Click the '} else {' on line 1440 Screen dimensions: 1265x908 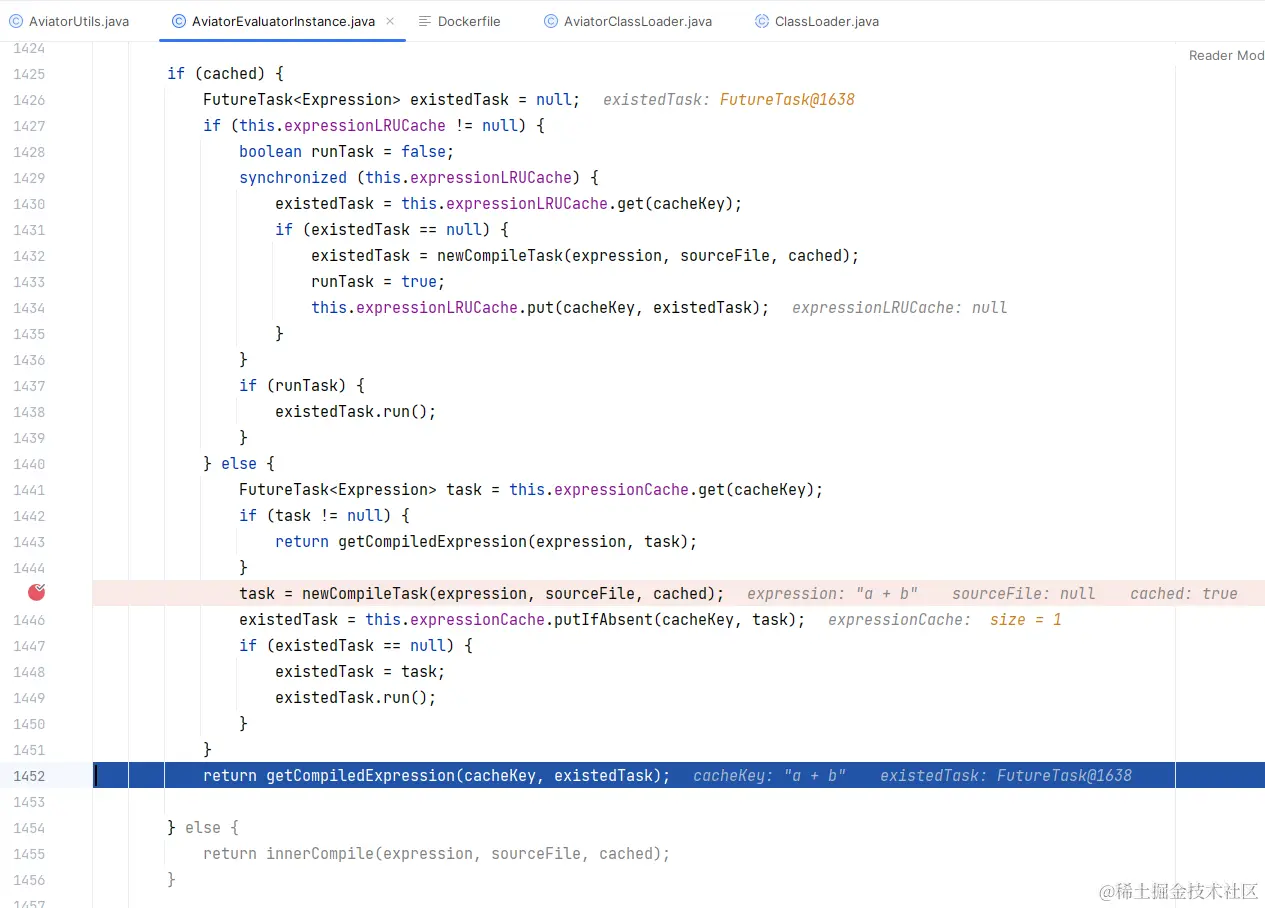tap(238, 464)
